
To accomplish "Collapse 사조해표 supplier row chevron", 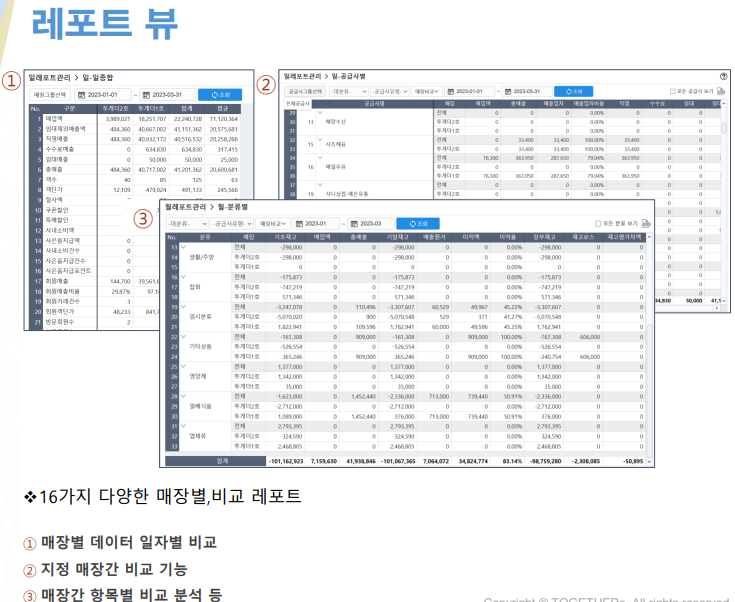I will coord(320,139).
